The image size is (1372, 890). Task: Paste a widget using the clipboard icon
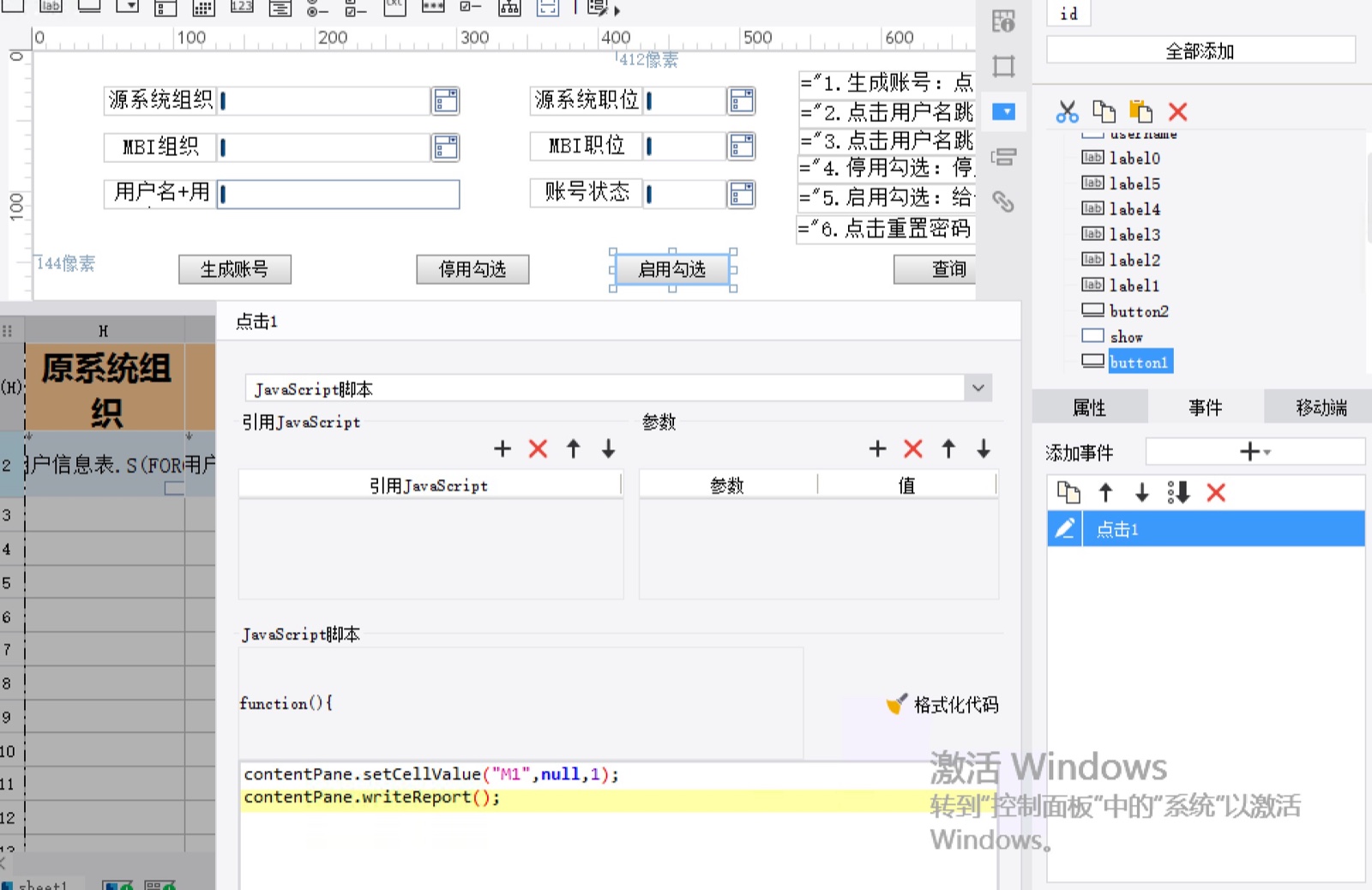(1140, 111)
